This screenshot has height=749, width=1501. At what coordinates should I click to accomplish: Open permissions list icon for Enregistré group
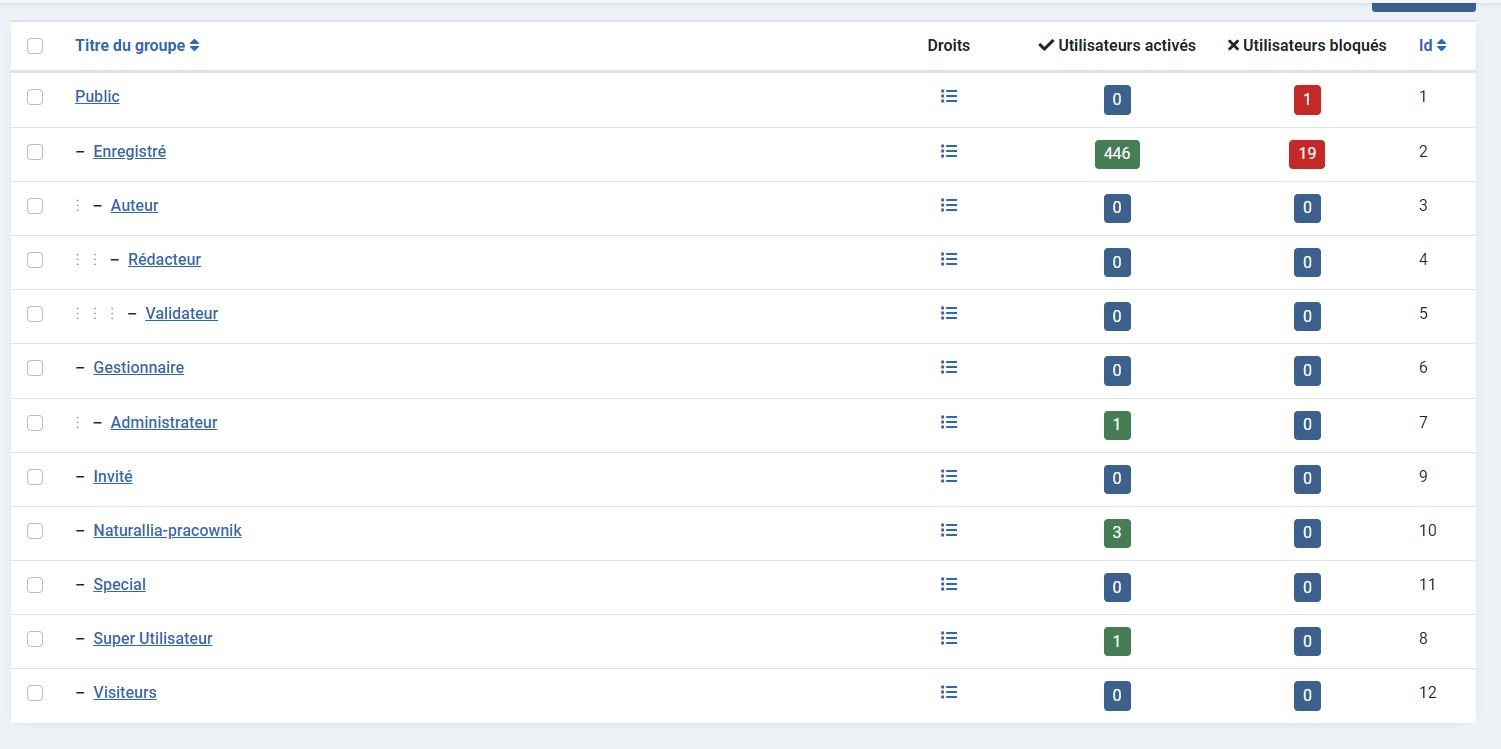[949, 151]
